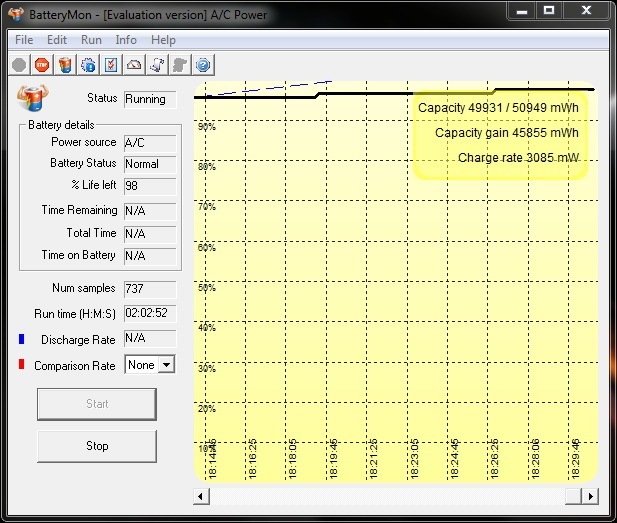The height and width of the screenshot is (523, 617).
Task: Click the blue help question mark icon
Action: click(203, 65)
